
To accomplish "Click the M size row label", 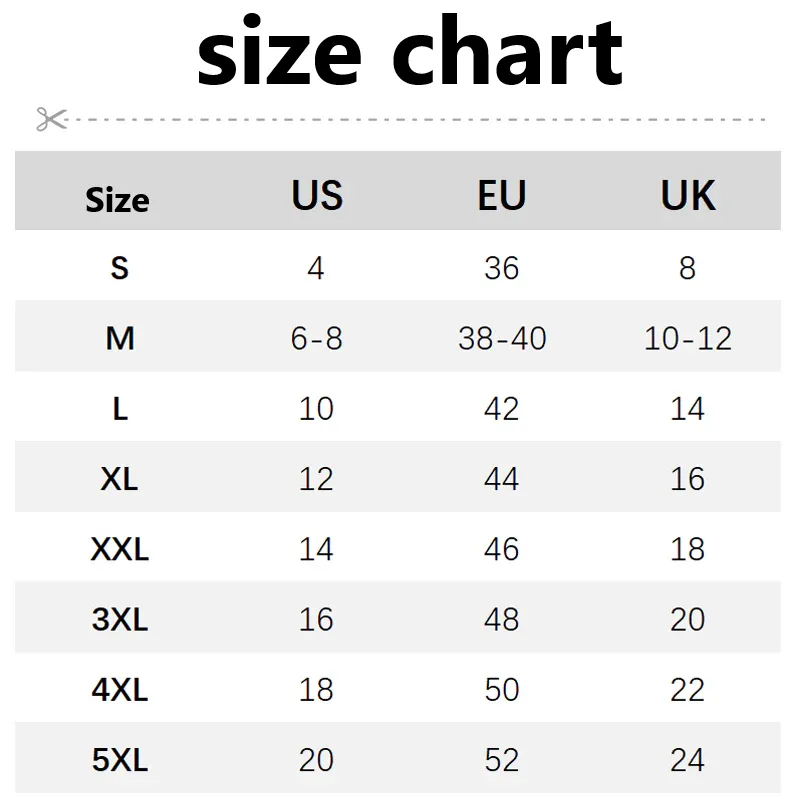I will [120, 338].
